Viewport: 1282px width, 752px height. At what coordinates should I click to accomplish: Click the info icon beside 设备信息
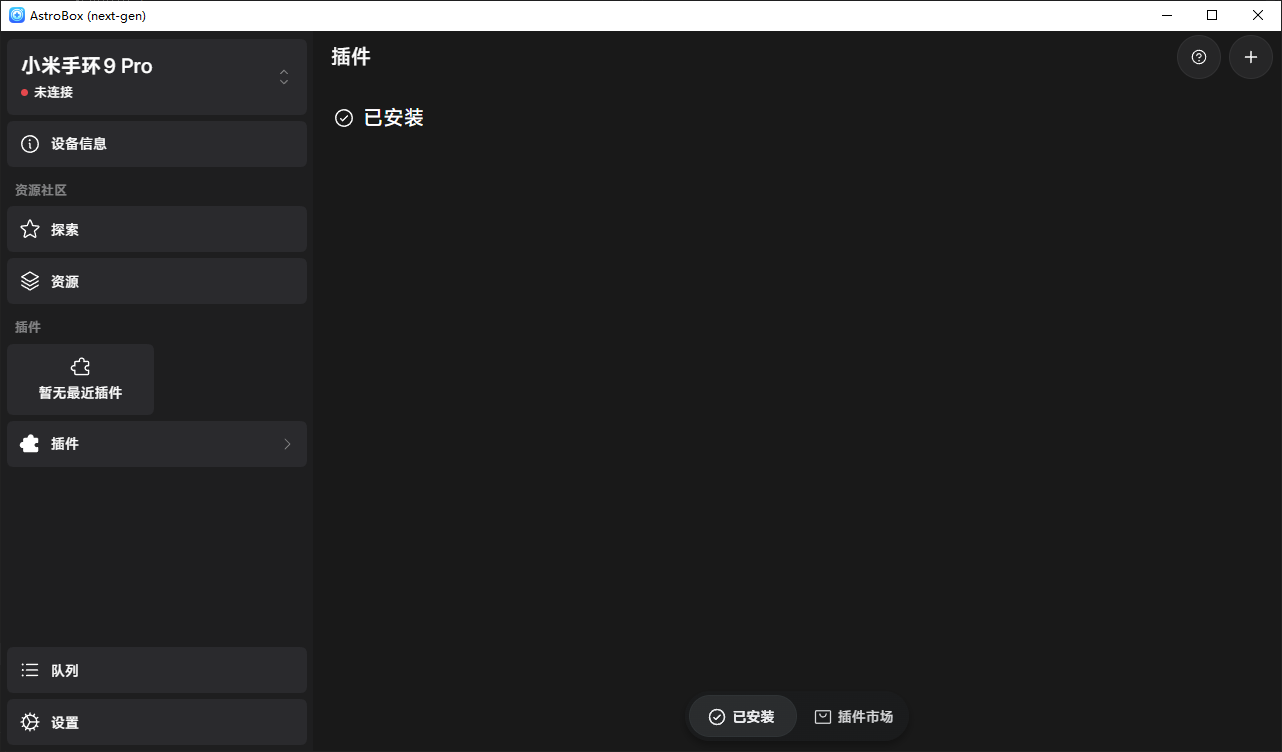(x=30, y=144)
